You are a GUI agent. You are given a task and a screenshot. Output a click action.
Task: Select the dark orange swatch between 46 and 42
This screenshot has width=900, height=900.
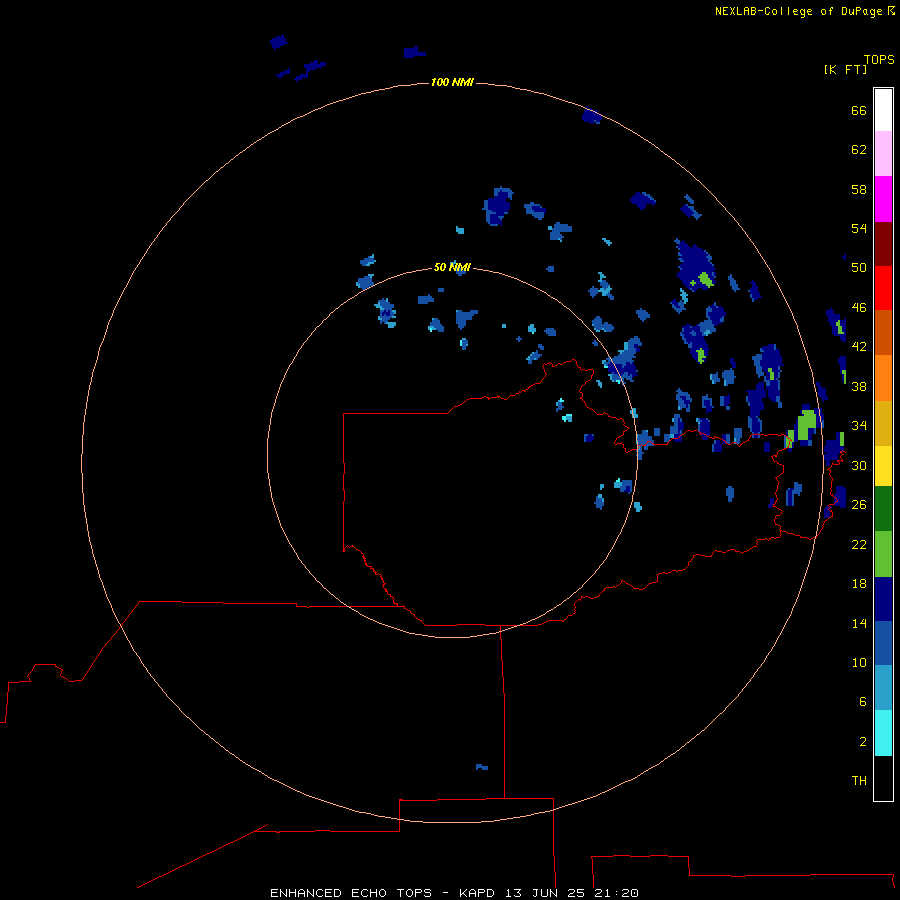click(883, 332)
